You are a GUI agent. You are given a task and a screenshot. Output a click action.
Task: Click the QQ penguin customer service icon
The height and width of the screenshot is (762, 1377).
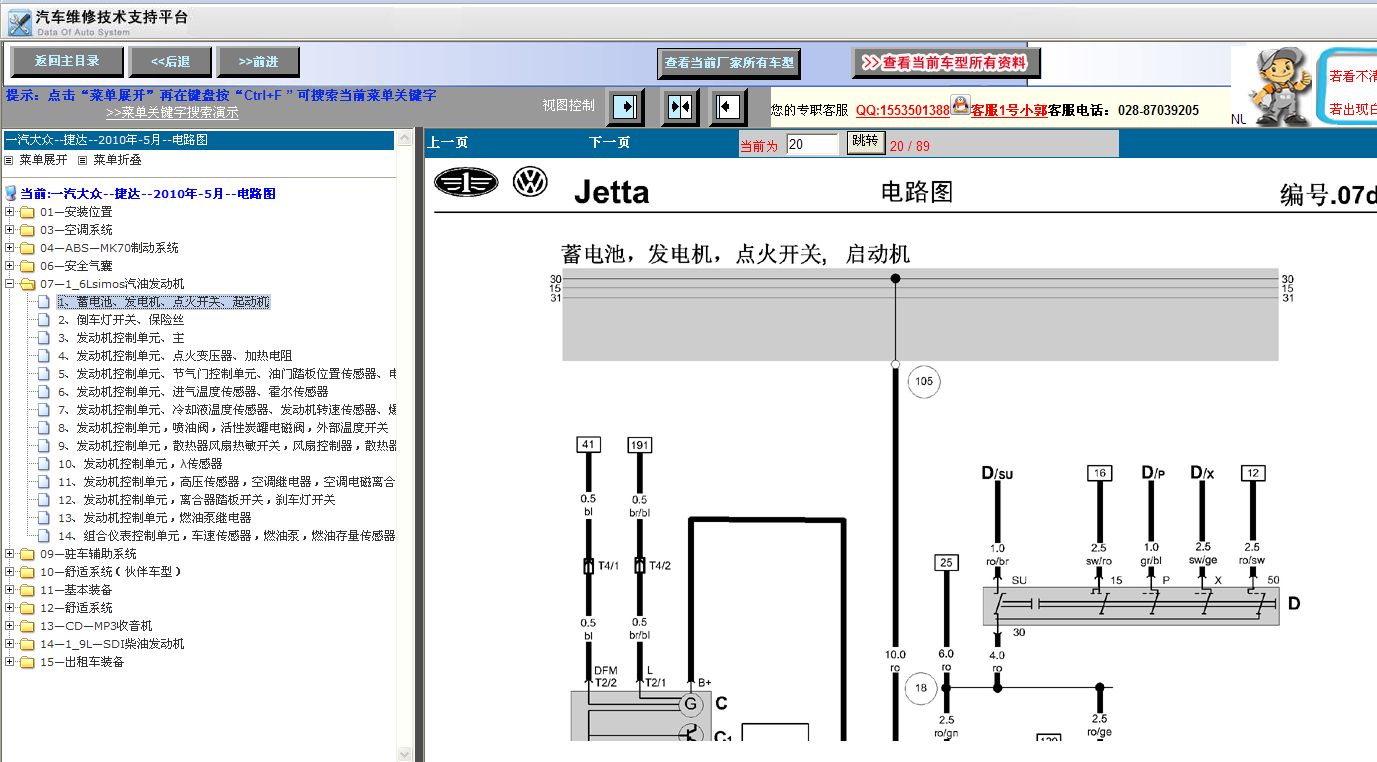(960, 105)
